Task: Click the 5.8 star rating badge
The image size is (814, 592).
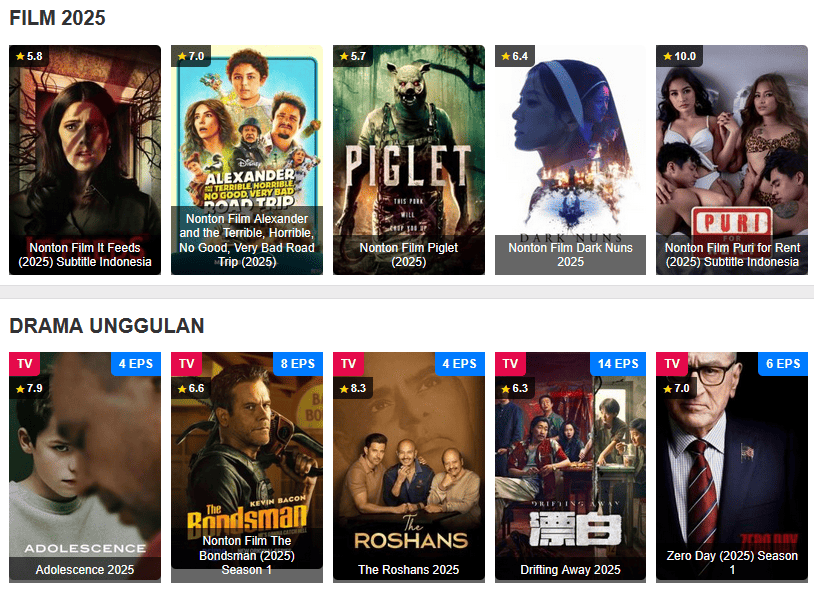Action: coord(29,56)
